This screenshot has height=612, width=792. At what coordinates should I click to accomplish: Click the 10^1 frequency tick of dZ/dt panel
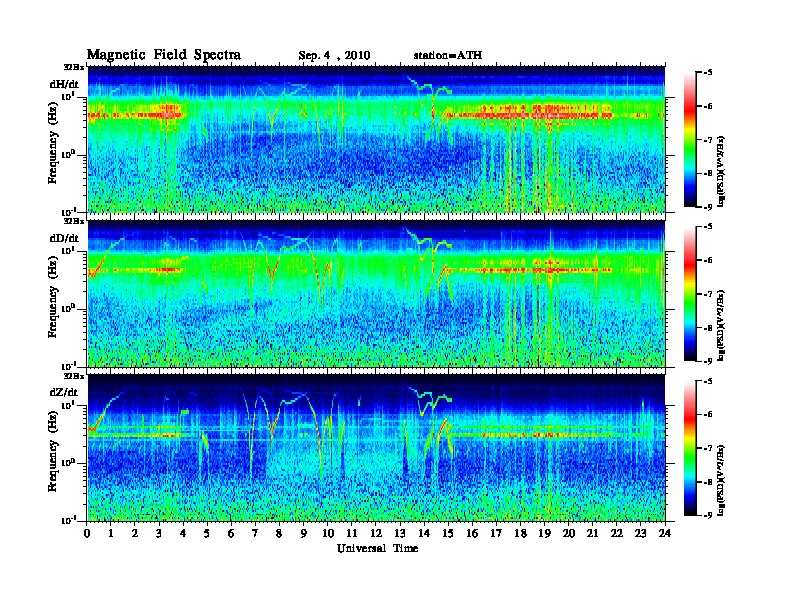point(68,405)
